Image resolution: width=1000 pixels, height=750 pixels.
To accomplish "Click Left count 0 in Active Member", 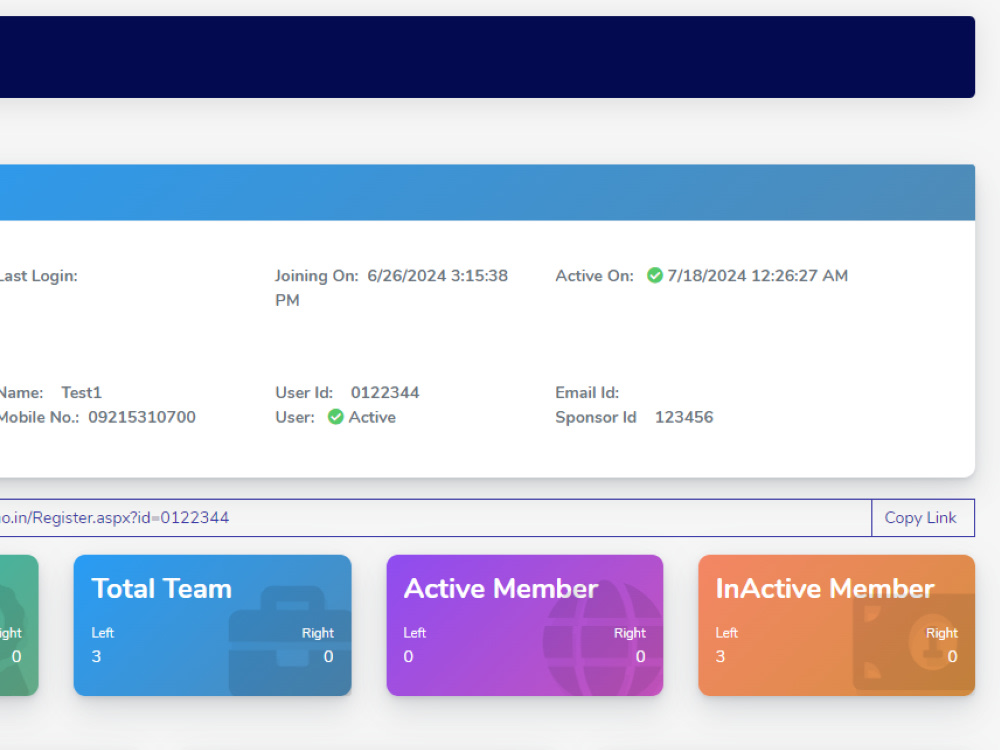I will pos(408,657).
